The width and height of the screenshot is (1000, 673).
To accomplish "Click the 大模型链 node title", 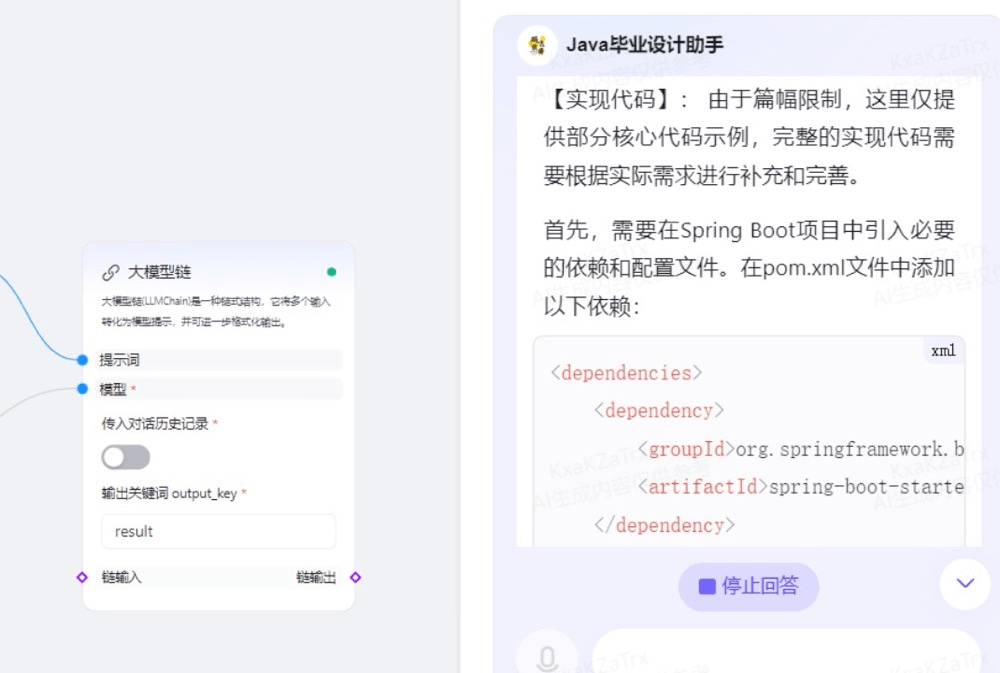I will pos(159,272).
